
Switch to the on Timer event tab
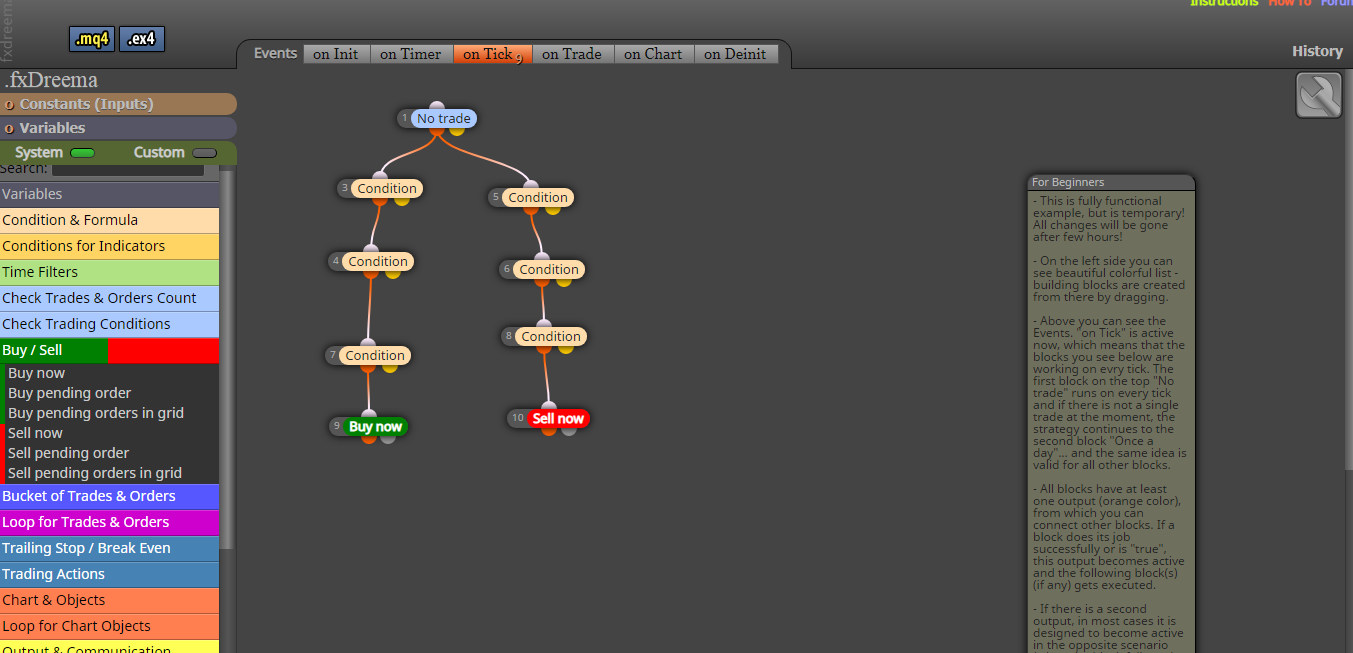[411, 54]
